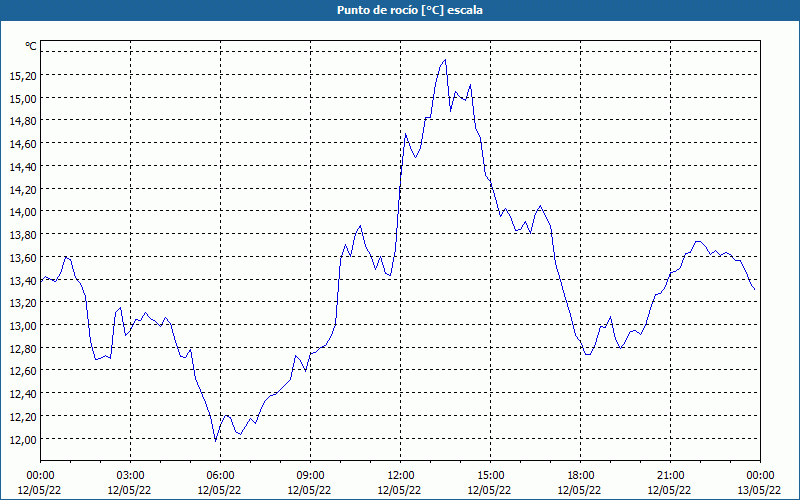Click the 06:00 time axis label
This screenshot has width=800, height=500.
[x=220, y=476]
